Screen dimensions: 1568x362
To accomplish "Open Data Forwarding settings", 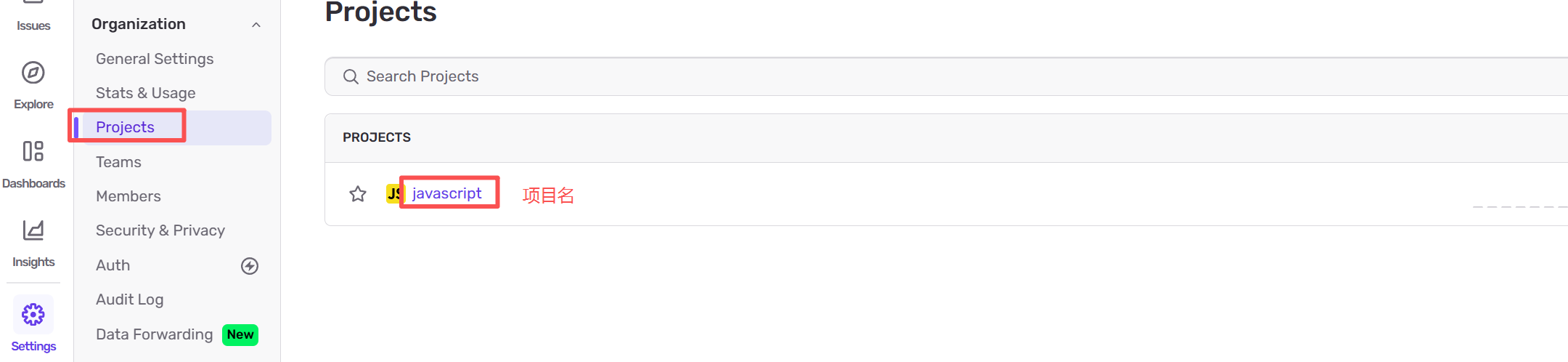I will (x=154, y=334).
